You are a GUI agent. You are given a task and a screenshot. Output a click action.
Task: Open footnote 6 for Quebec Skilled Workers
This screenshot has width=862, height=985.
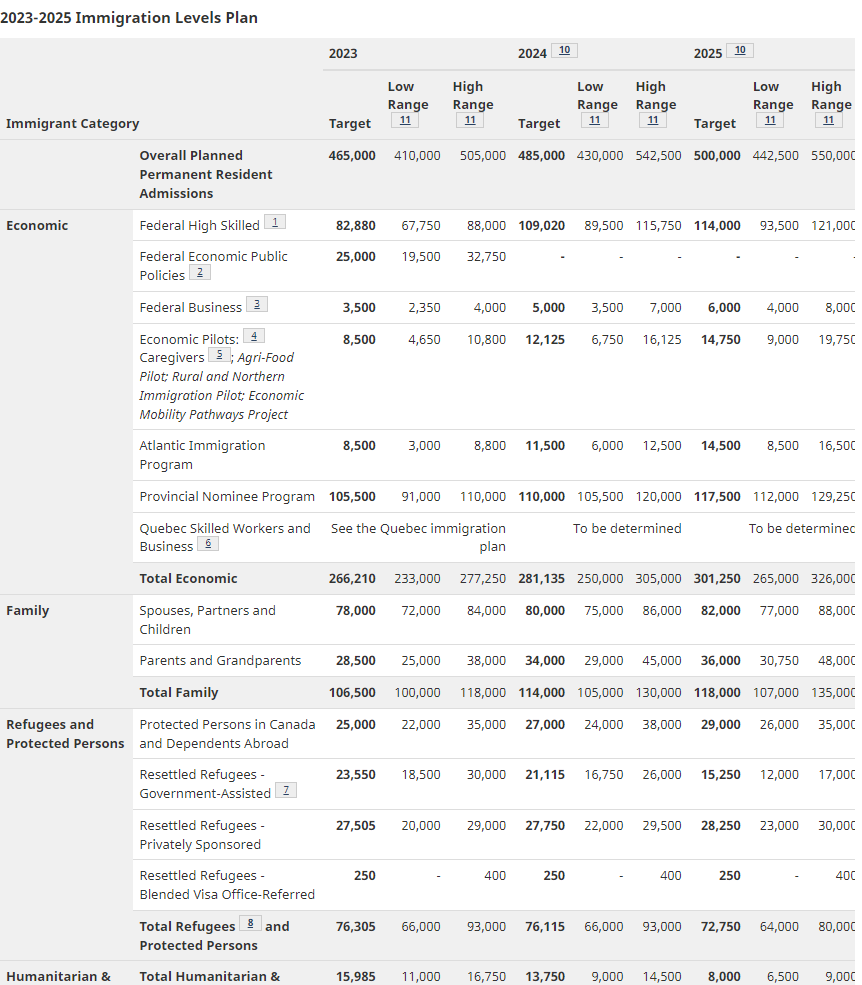coord(208,545)
